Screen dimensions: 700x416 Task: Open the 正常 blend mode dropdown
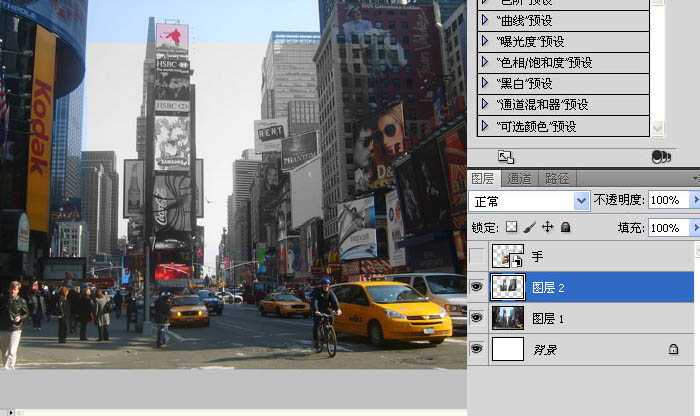582,201
